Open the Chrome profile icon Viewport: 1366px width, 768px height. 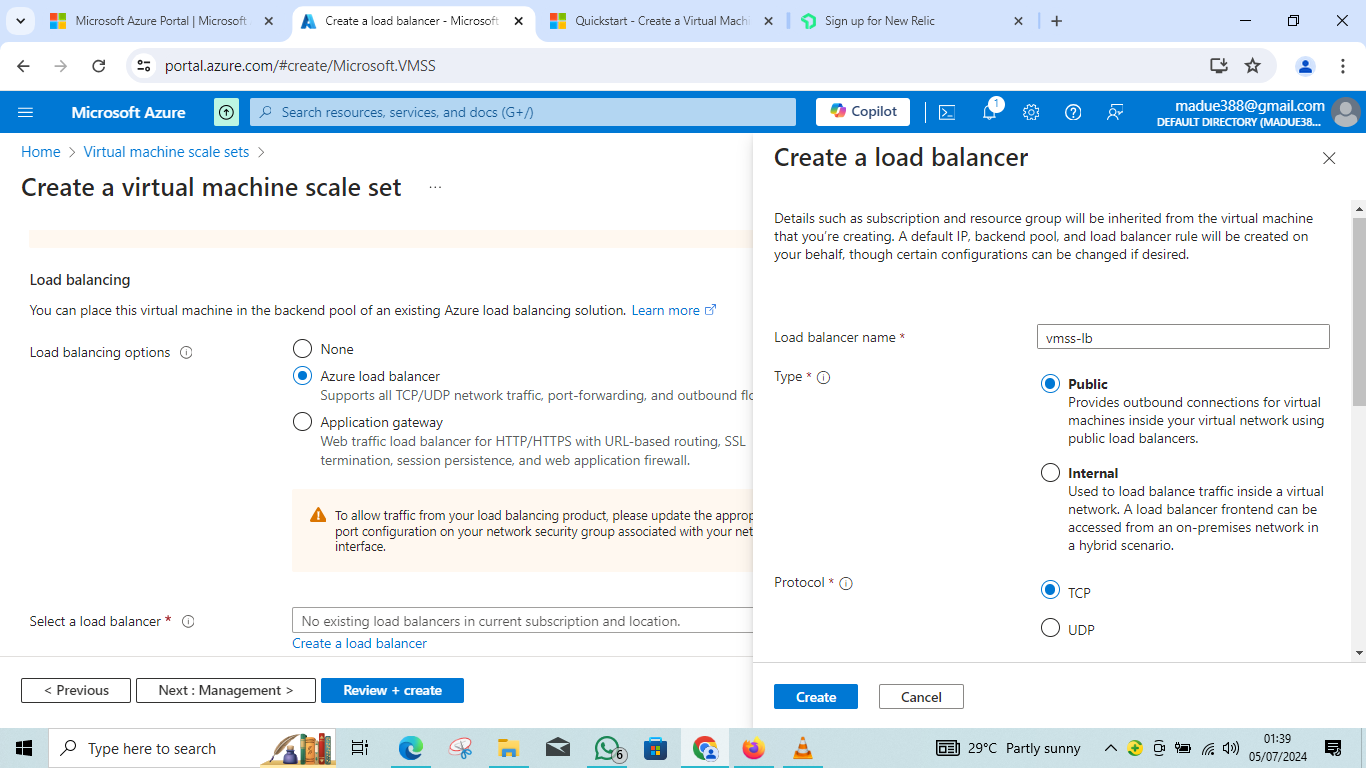(x=1305, y=66)
